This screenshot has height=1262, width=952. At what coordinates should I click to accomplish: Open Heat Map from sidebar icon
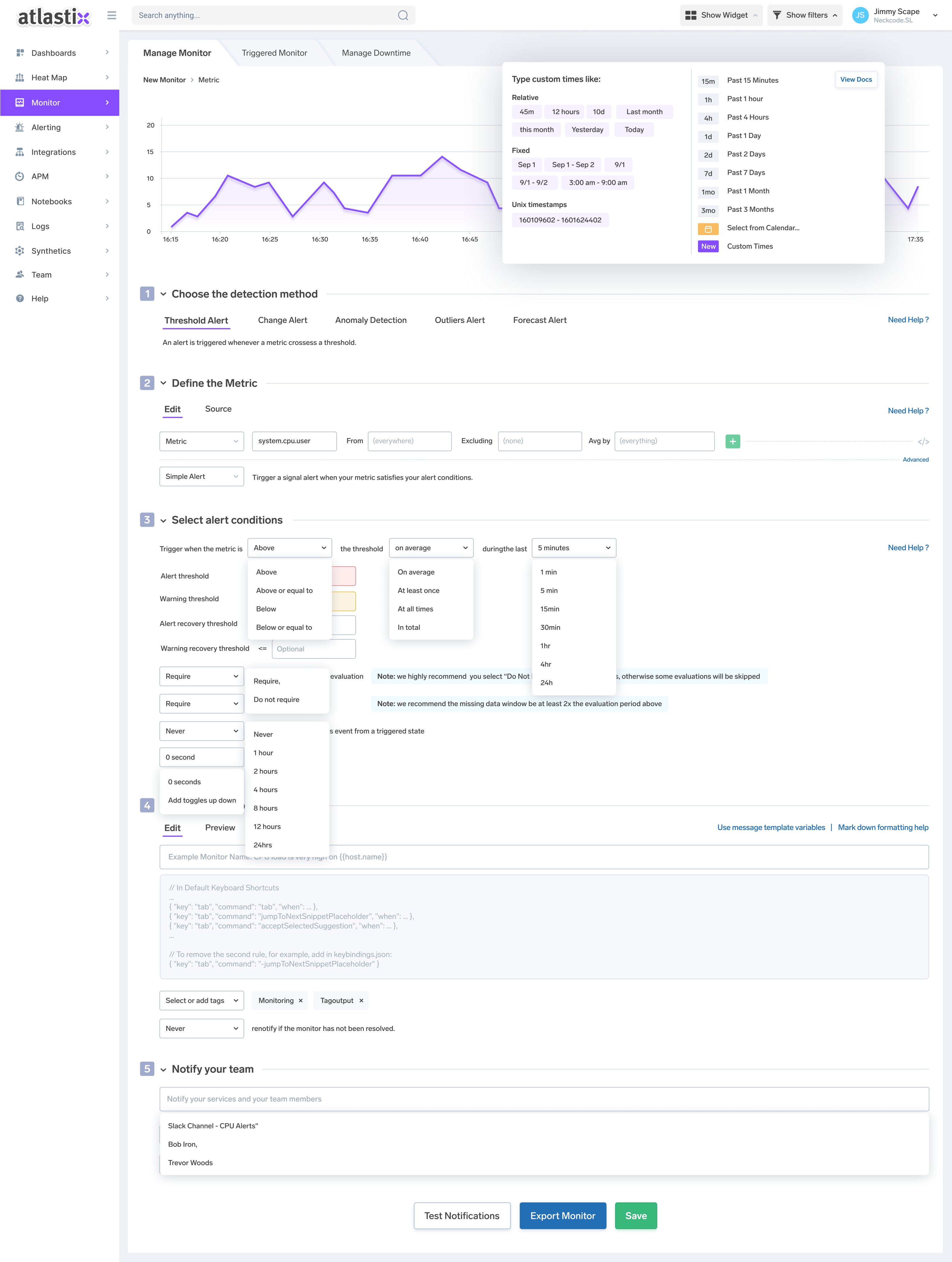click(x=20, y=78)
